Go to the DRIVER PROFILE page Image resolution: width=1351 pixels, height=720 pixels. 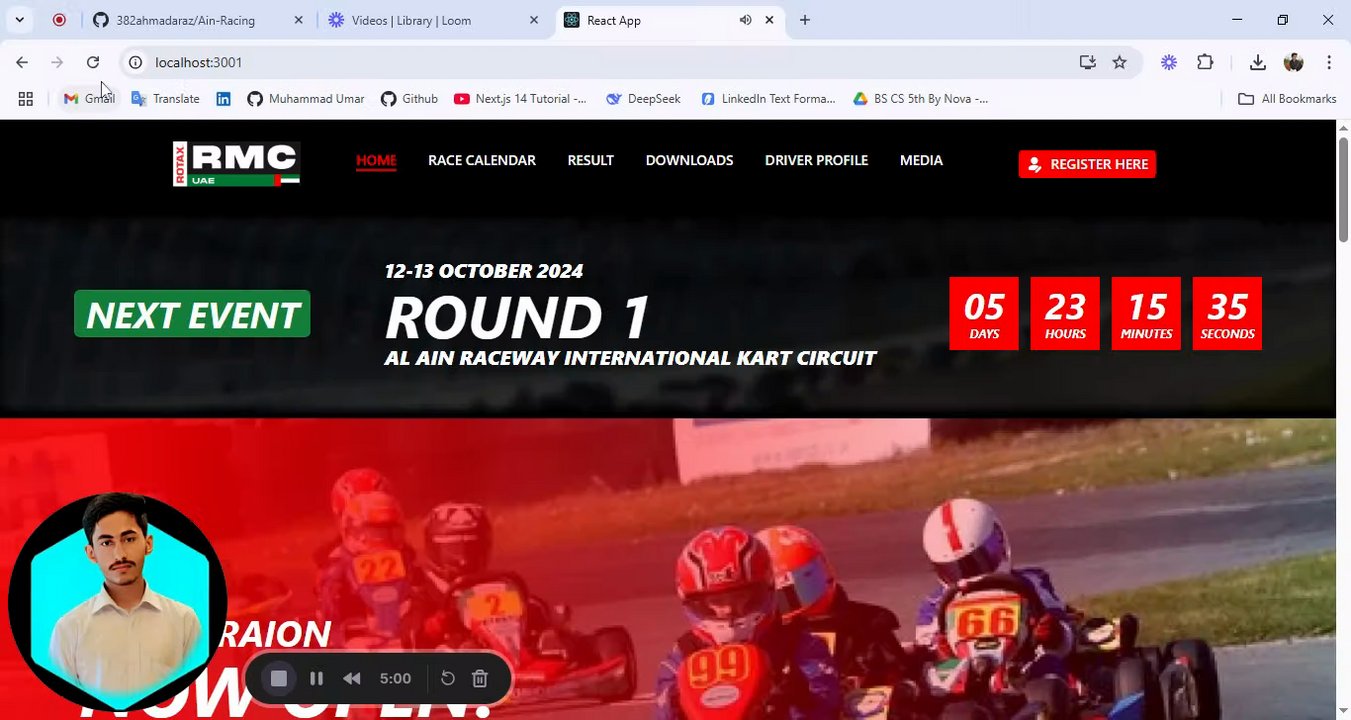pyautogui.click(x=816, y=160)
